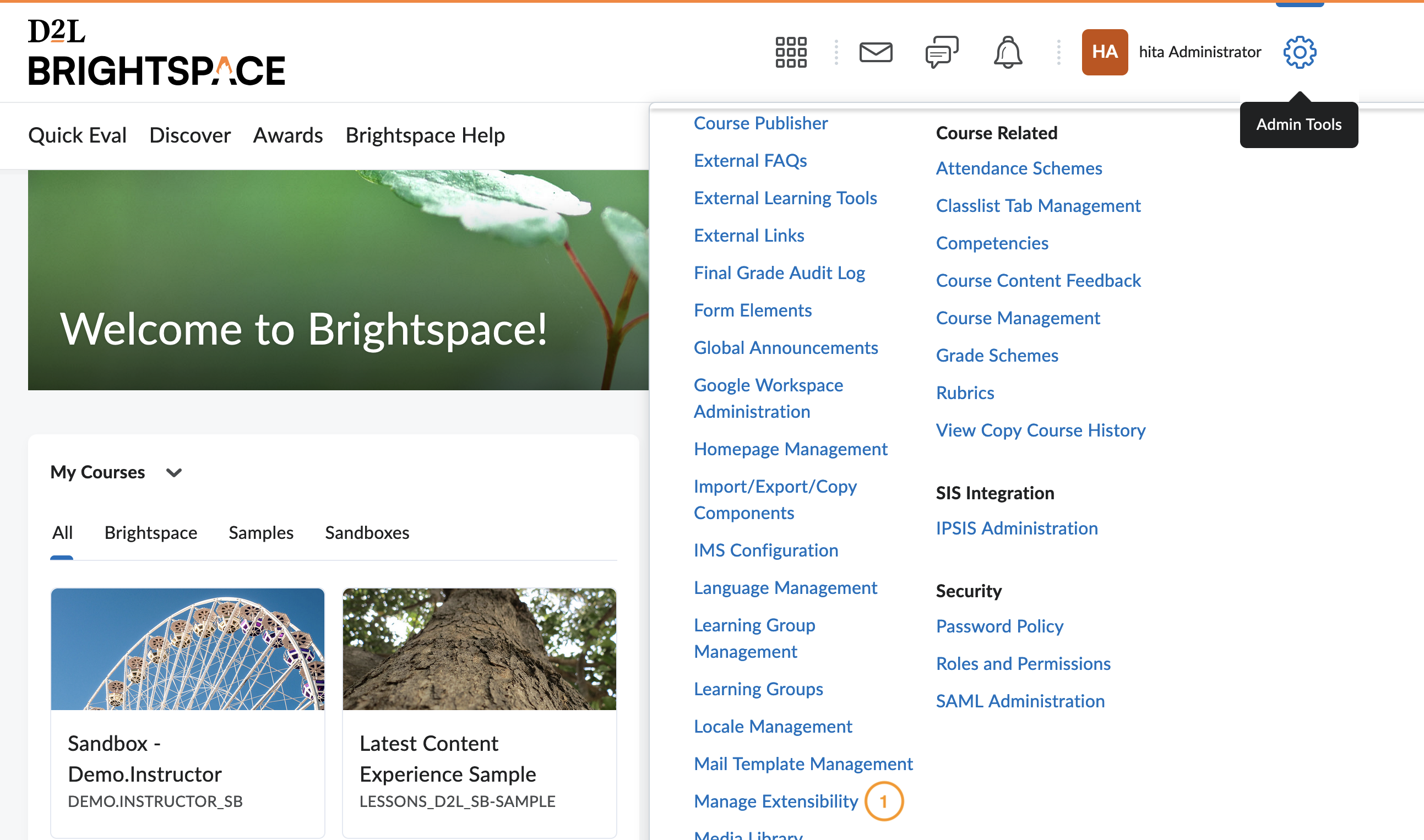The width and height of the screenshot is (1424, 840).
Task: Open Awards in navbar
Action: coord(287,135)
